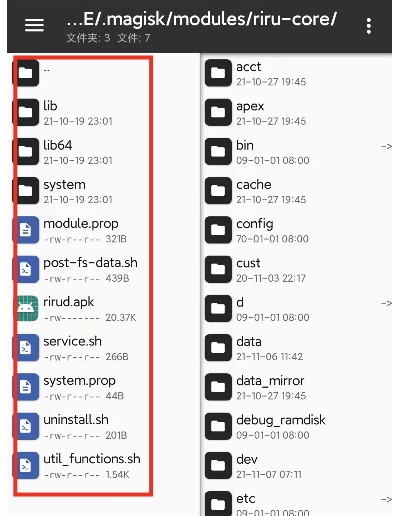Image resolution: width=403 pixels, height=516 pixels.
Task: Tap the uninstall.sh script icon
Action: pyautogui.click(x=26, y=426)
